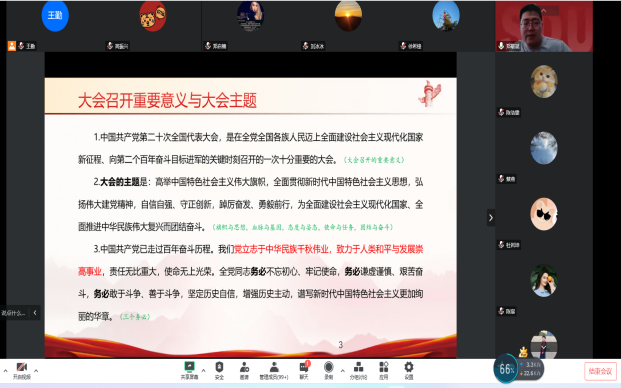The width and height of the screenshot is (621, 388).
Task: Toggle recording with the 录制 button
Action: click(x=328, y=371)
